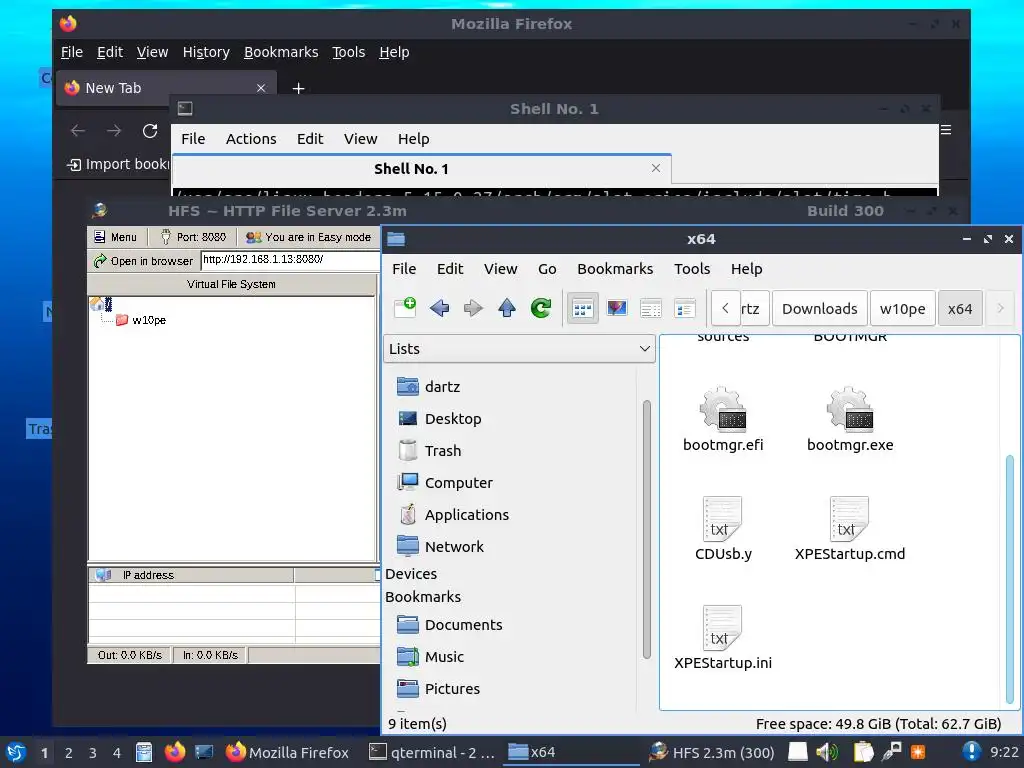This screenshot has width=1024, height=768.
Task: Switch to qterminal task in taskbar
Action: tap(432, 752)
